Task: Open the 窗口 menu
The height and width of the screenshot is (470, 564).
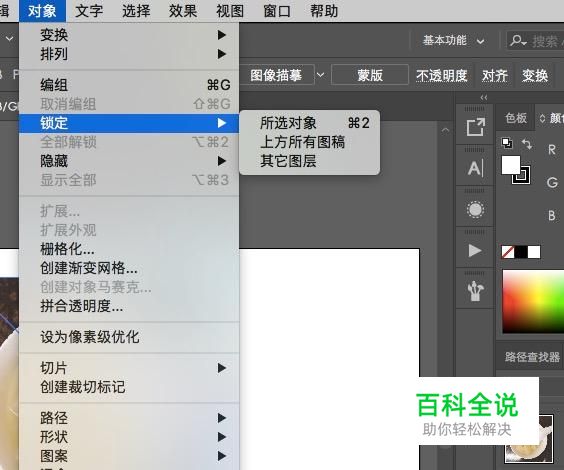Action: pyautogui.click(x=277, y=11)
